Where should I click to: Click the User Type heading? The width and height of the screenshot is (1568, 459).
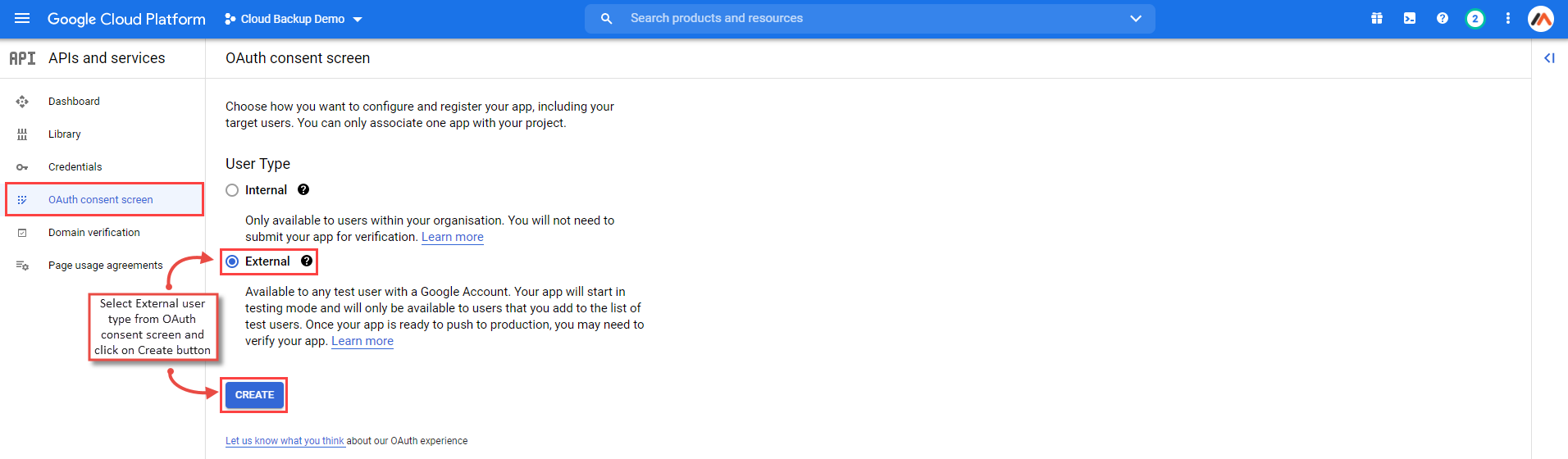(258, 164)
